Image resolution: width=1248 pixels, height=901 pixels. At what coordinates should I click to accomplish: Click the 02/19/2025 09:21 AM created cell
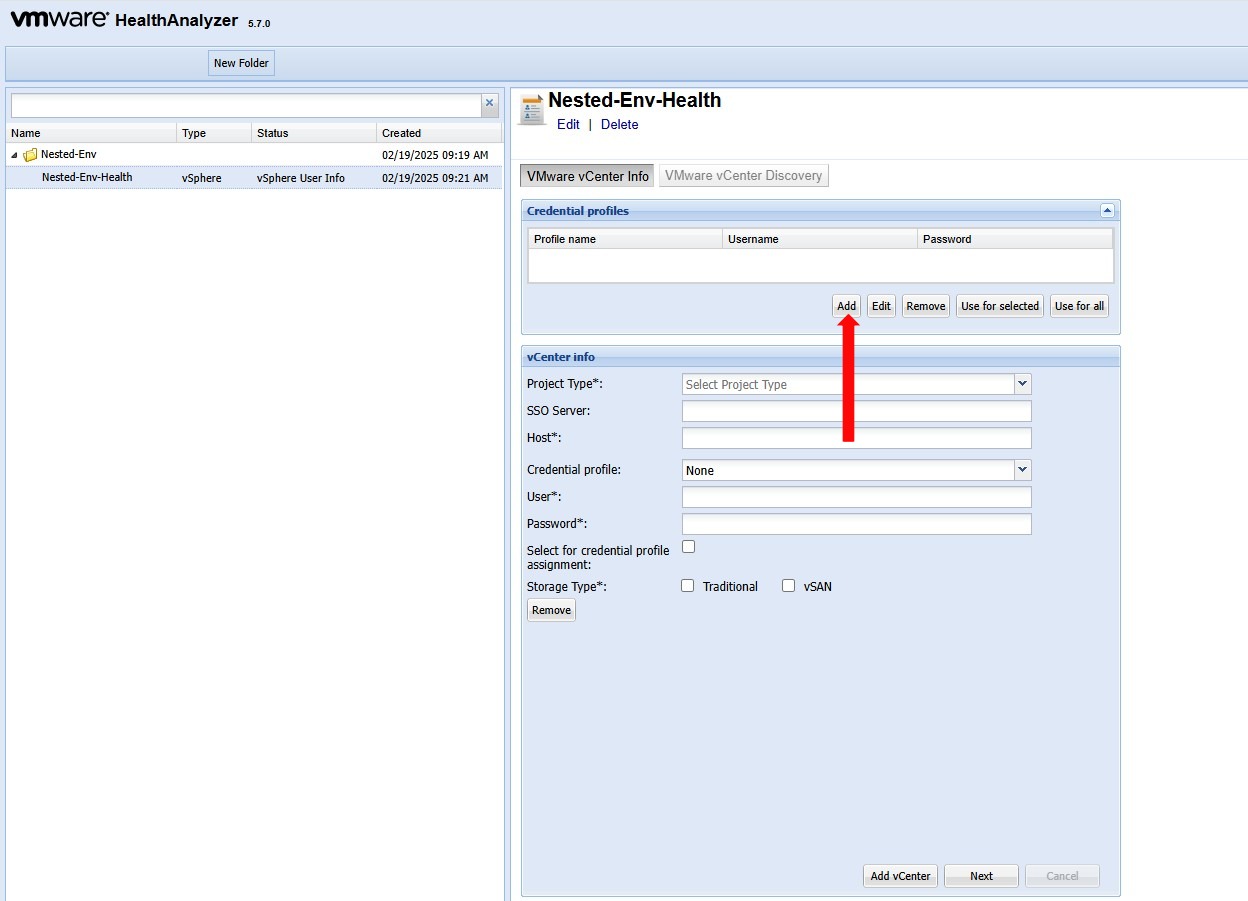click(x=435, y=178)
